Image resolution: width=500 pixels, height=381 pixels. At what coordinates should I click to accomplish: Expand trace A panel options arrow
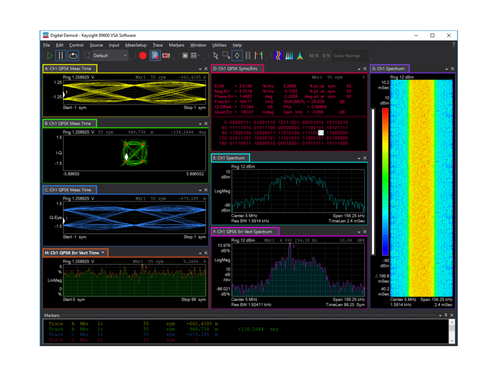200,69
